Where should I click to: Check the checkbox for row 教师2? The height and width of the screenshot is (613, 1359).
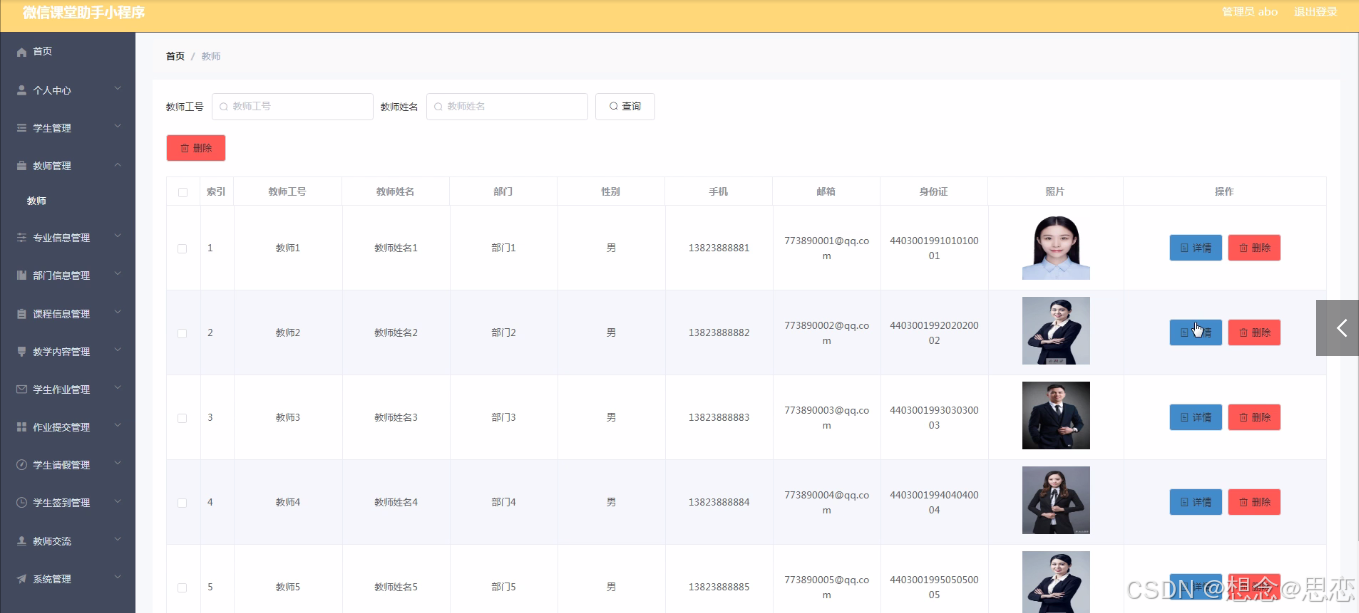coord(182,333)
